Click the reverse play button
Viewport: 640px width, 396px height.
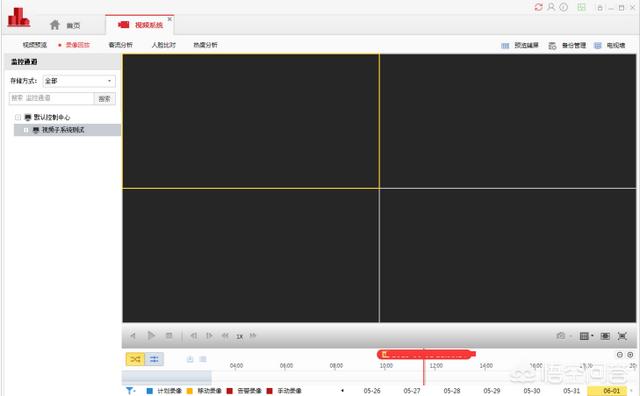133,336
